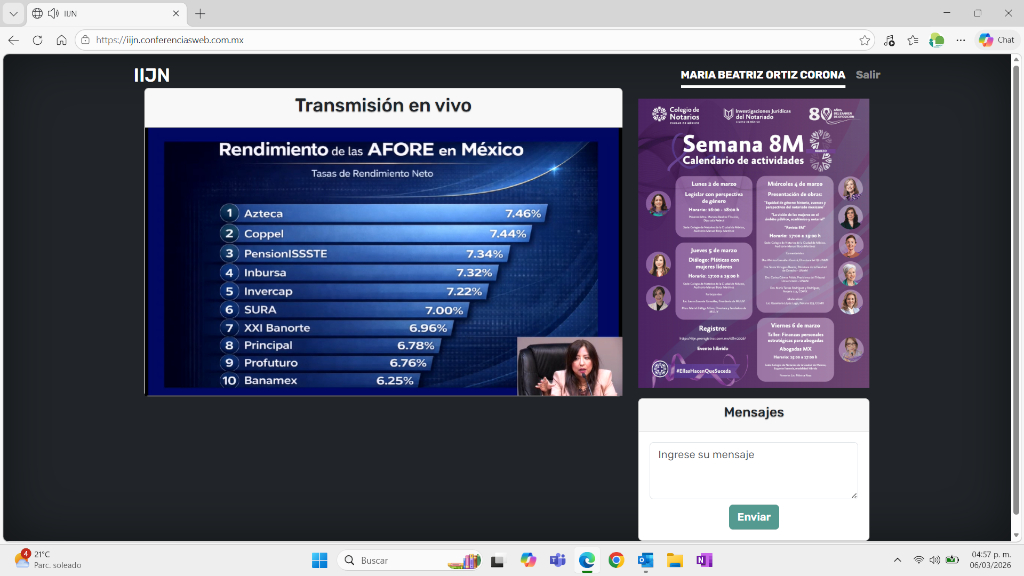Open File Explorer on taskbar
The width and height of the screenshot is (1024, 576).
[x=675, y=560]
